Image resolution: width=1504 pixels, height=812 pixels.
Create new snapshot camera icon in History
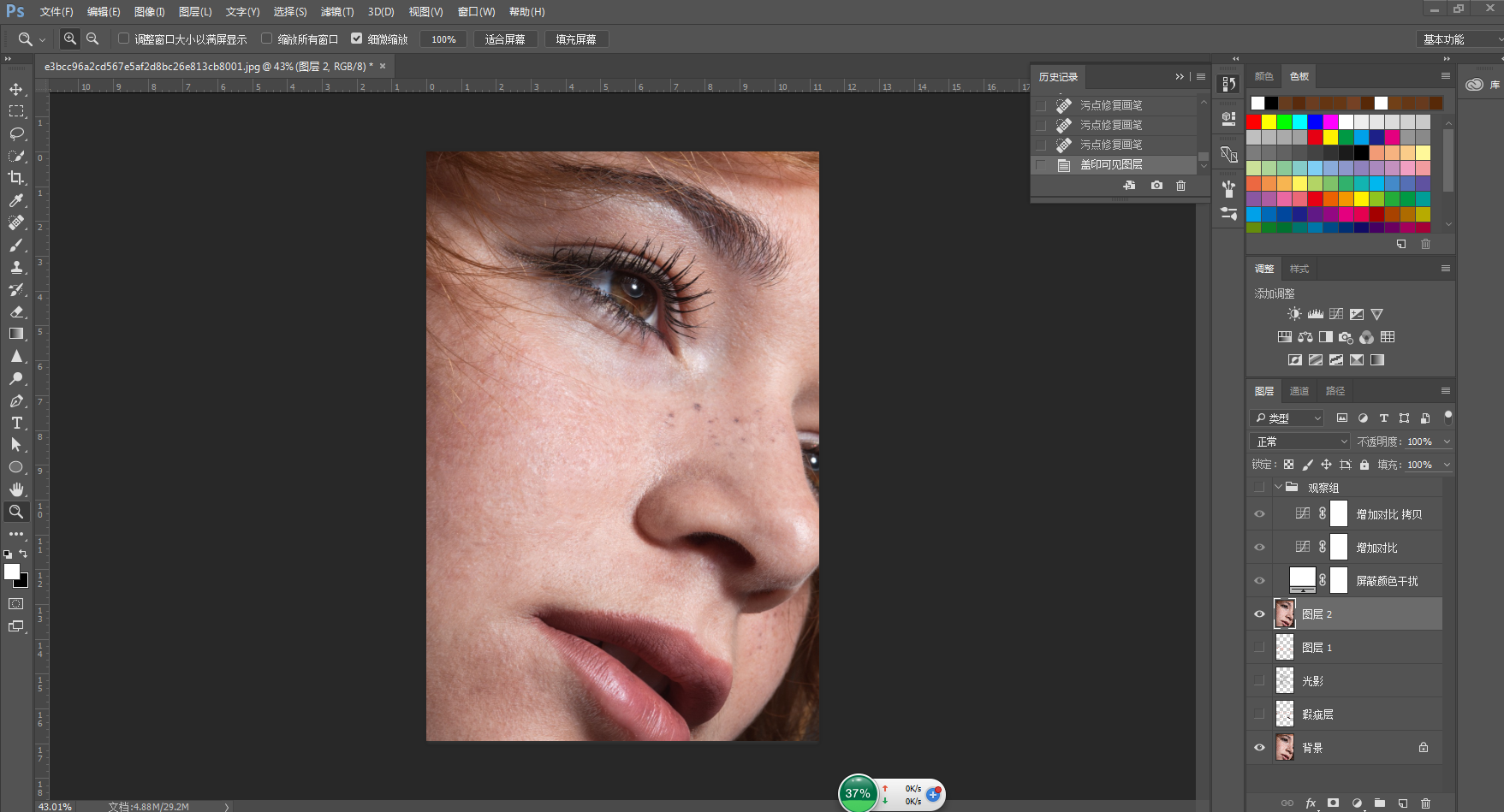click(1156, 186)
